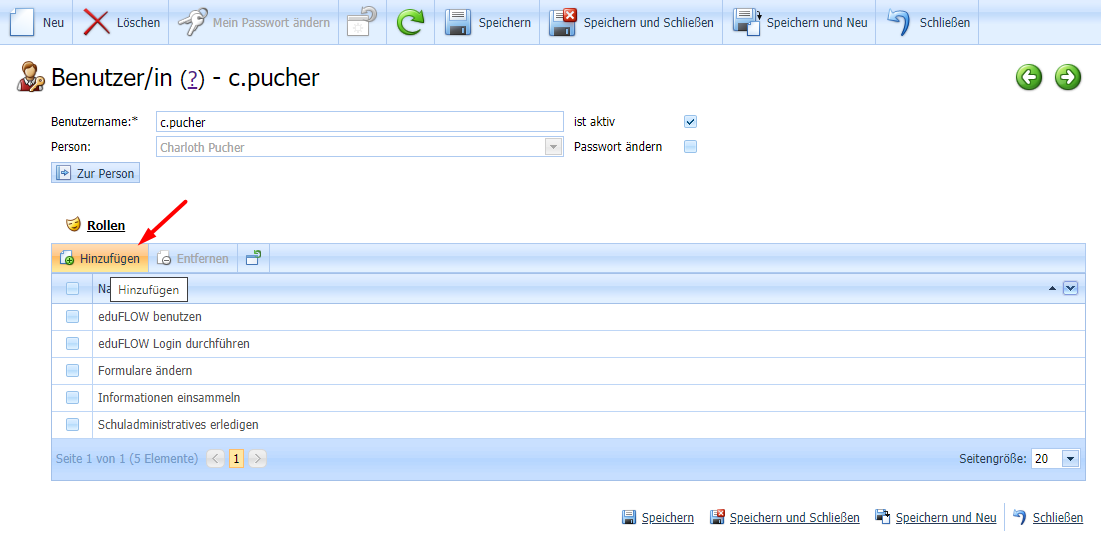Click the green refresh arrow icon

[x=410, y=22]
